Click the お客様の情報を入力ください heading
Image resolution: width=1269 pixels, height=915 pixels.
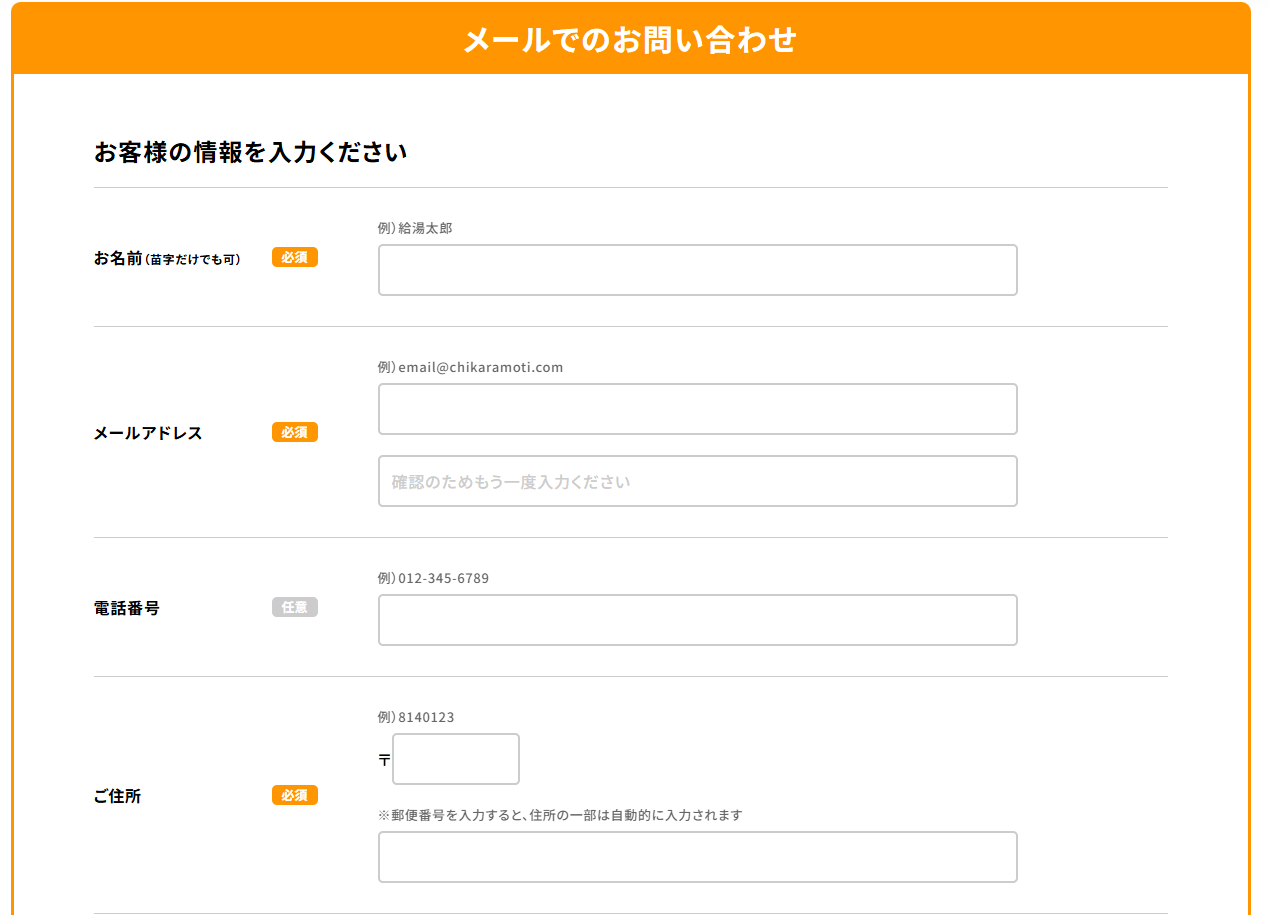(x=250, y=153)
